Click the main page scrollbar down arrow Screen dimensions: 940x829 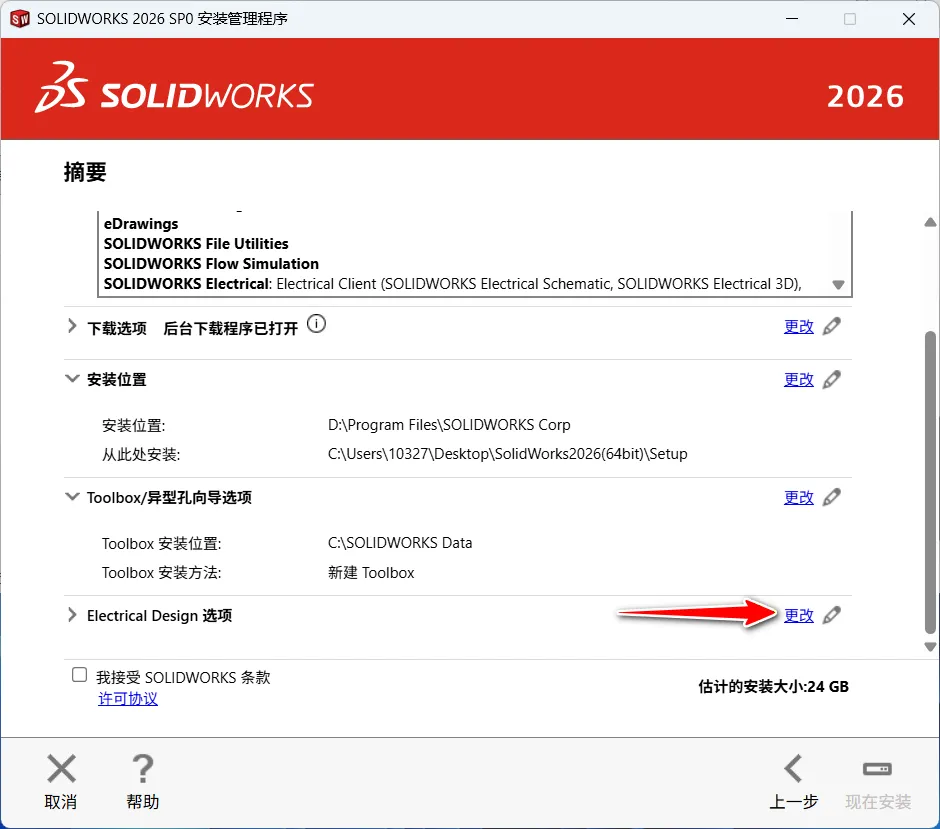(930, 647)
